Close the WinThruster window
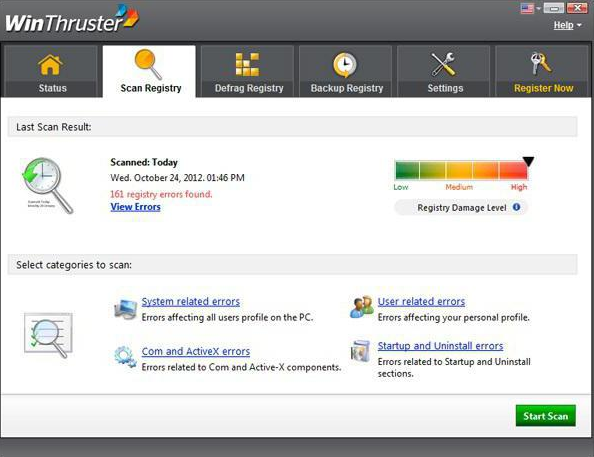 [577, 8]
